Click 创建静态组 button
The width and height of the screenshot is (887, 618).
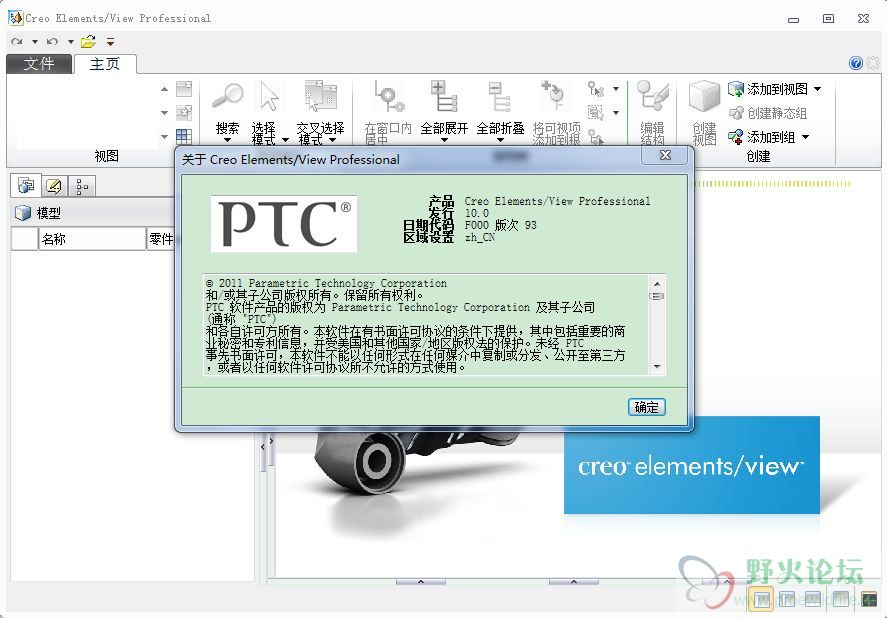[768, 113]
